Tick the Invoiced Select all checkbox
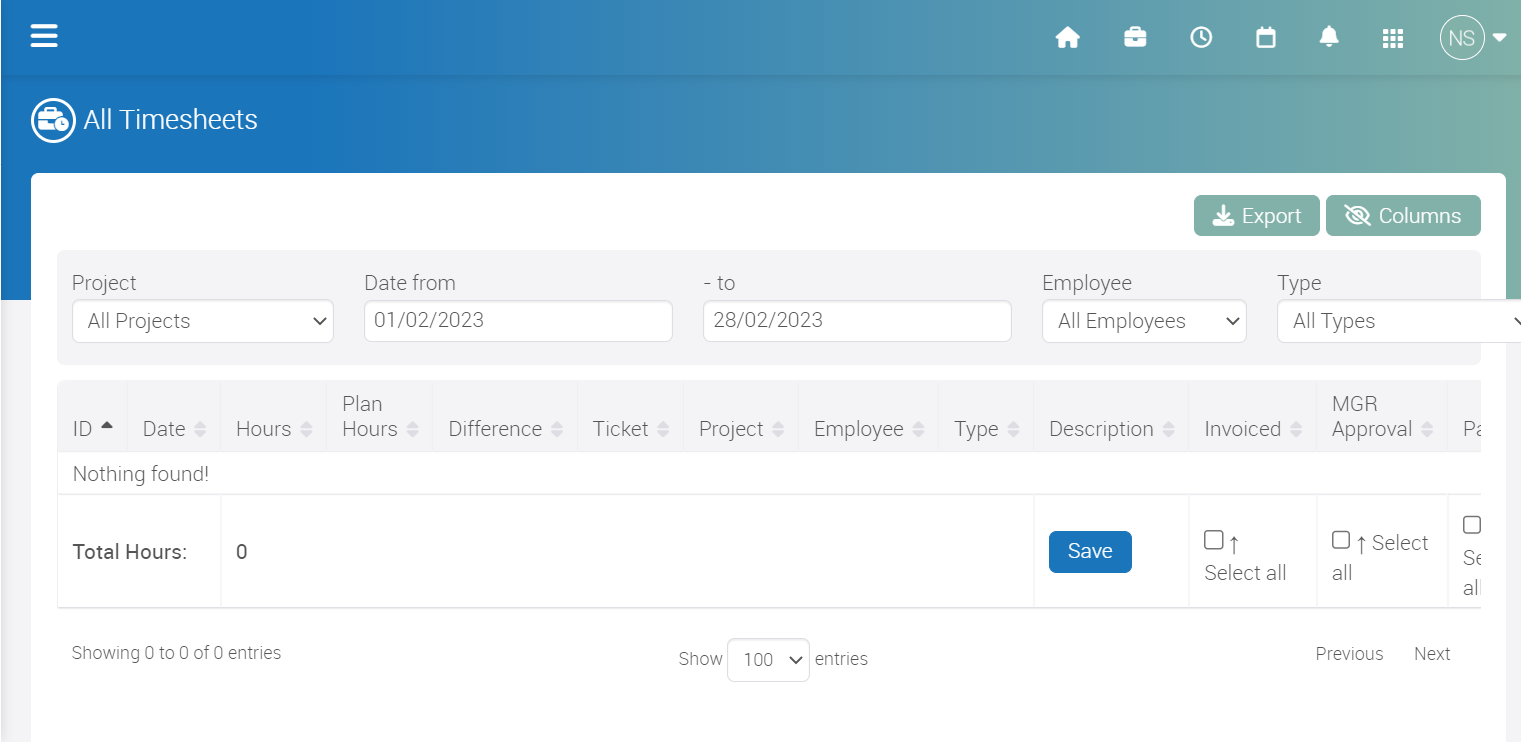 (1214, 539)
